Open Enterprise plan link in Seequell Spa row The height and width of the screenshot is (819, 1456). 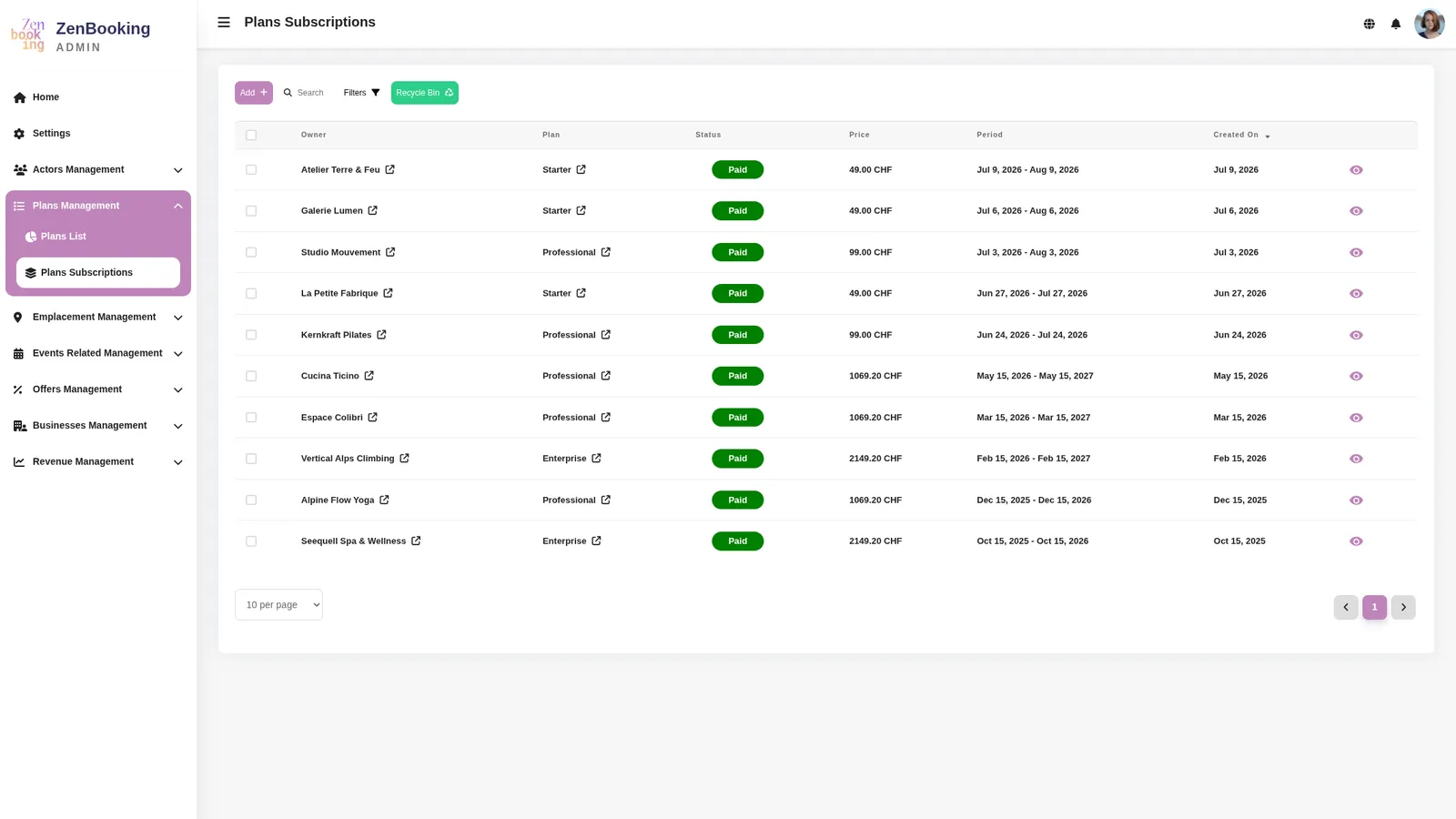coord(596,541)
